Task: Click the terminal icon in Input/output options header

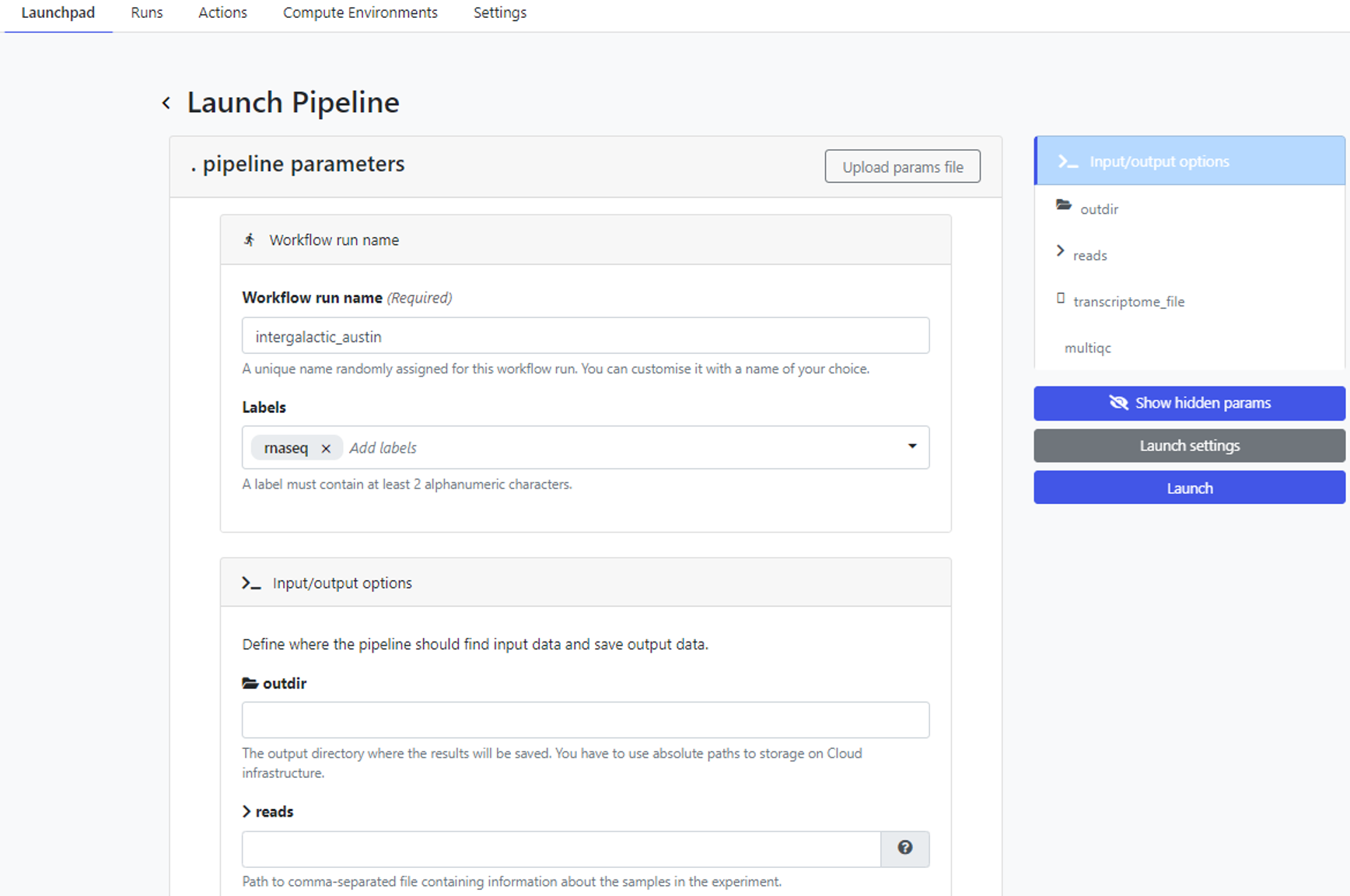Action: (250, 583)
